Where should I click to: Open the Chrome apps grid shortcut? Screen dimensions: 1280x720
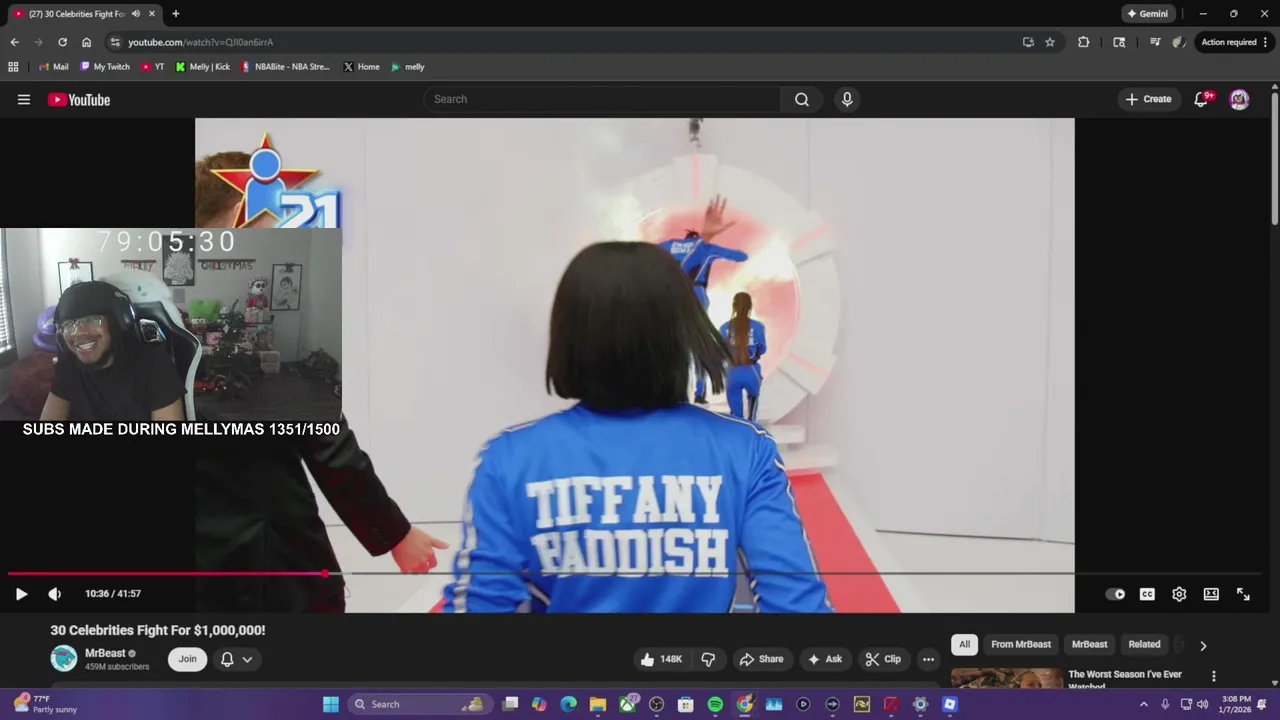tap(13, 67)
